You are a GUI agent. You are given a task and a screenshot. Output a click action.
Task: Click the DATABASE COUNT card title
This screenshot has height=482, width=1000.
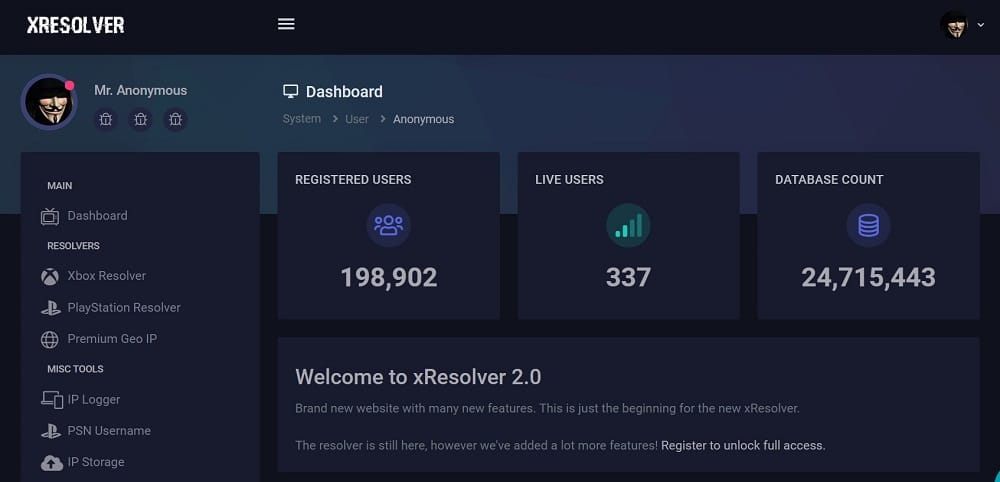829,180
